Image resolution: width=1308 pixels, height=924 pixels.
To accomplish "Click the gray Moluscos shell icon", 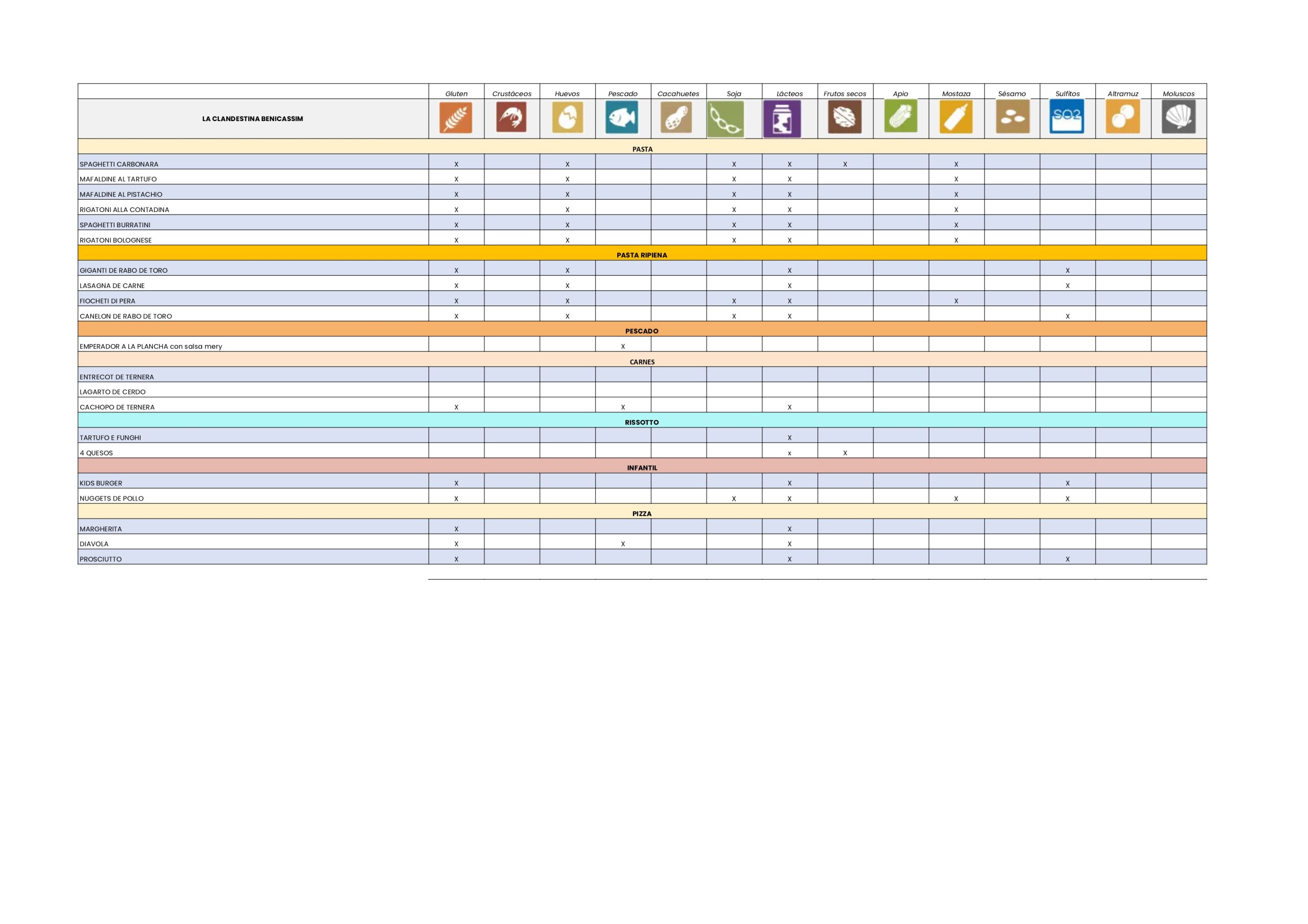I will point(1178,117).
